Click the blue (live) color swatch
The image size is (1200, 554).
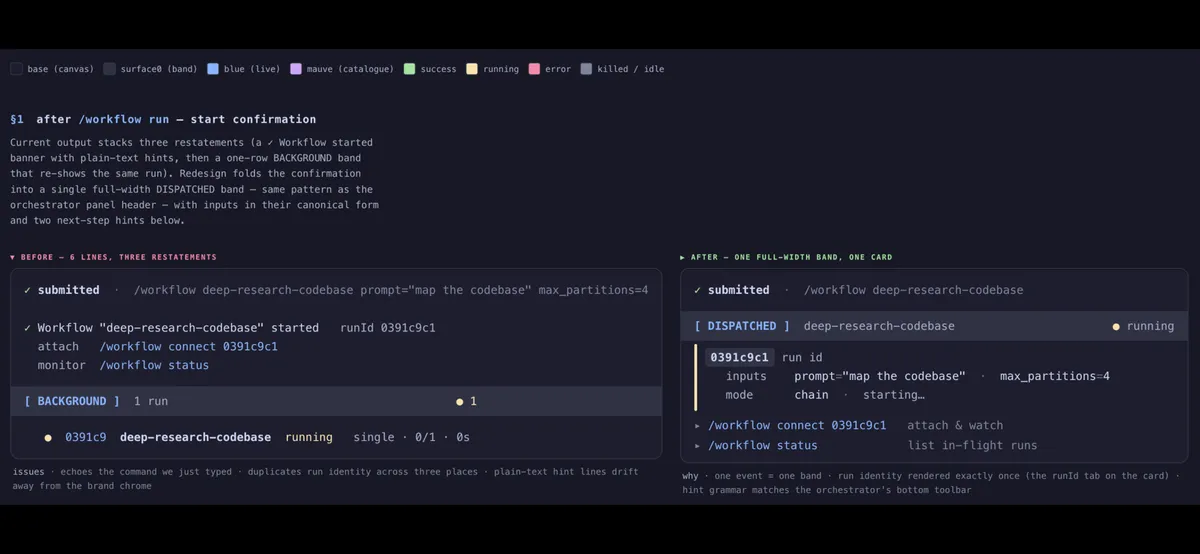(213, 69)
